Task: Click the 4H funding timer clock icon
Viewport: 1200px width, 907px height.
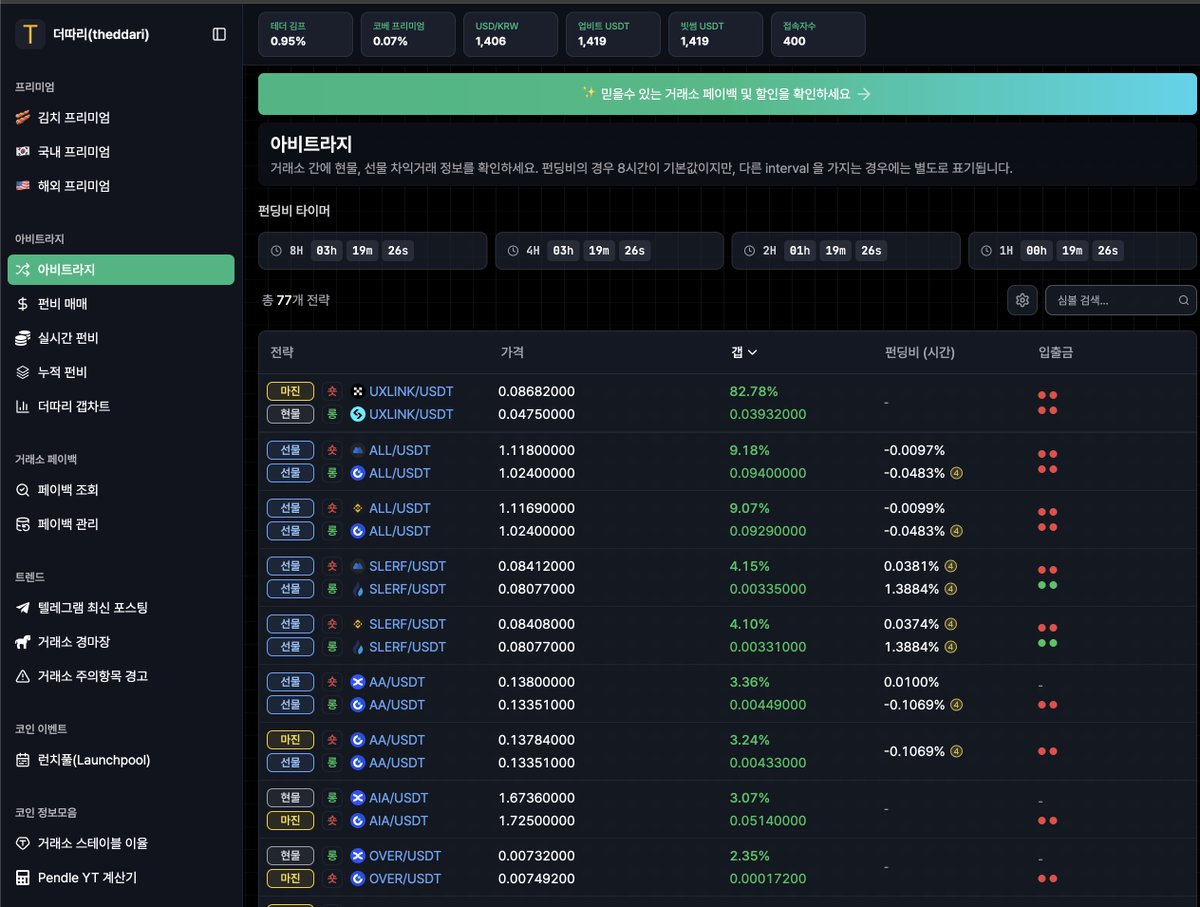Action: point(513,251)
